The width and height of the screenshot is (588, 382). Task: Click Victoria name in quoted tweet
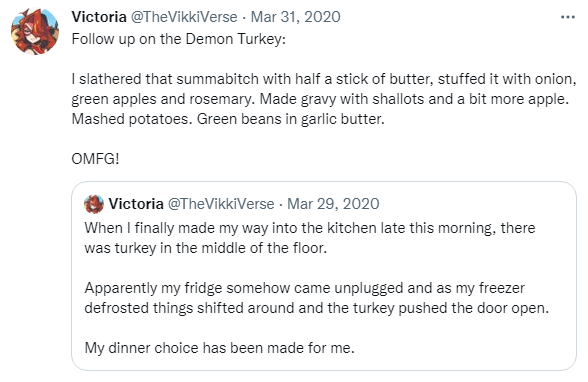click(x=136, y=204)
